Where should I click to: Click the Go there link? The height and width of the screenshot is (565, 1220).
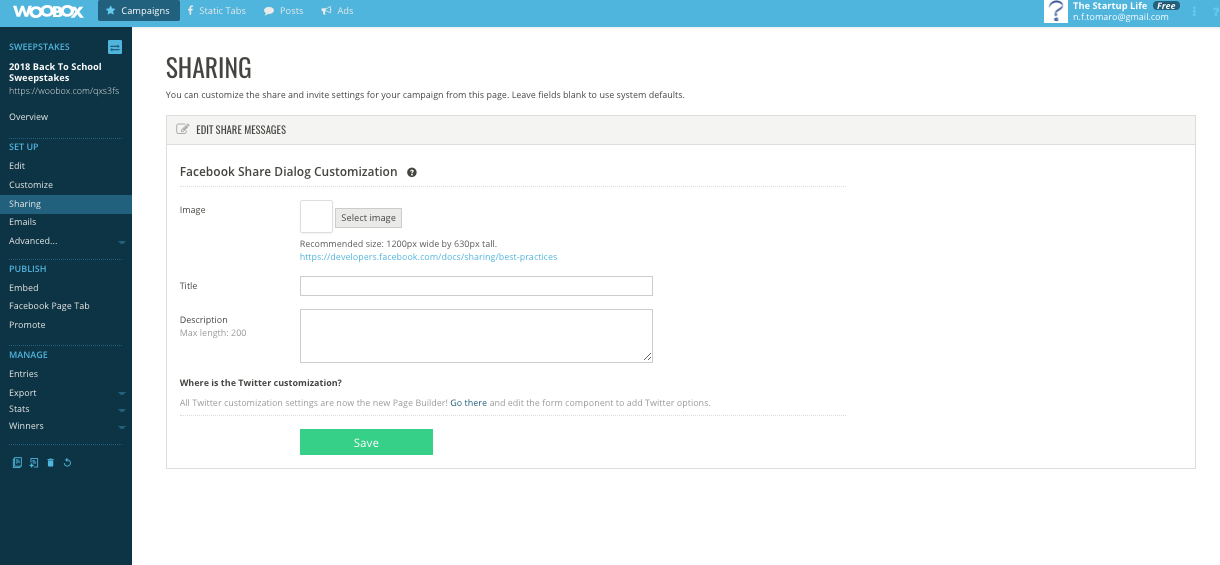pos(468,403)
